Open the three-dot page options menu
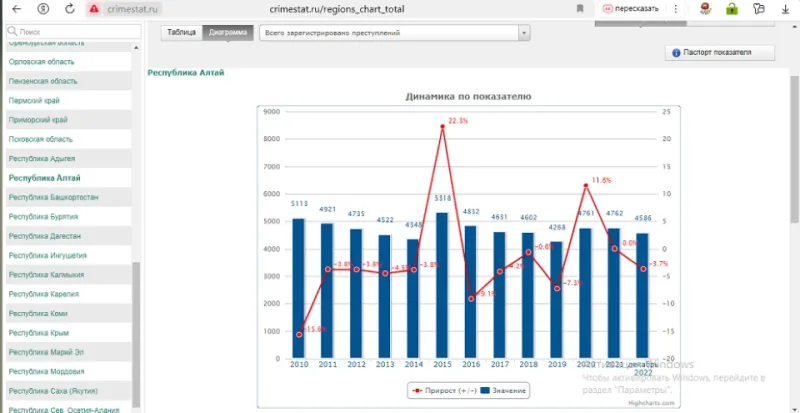 coord(676,9)
